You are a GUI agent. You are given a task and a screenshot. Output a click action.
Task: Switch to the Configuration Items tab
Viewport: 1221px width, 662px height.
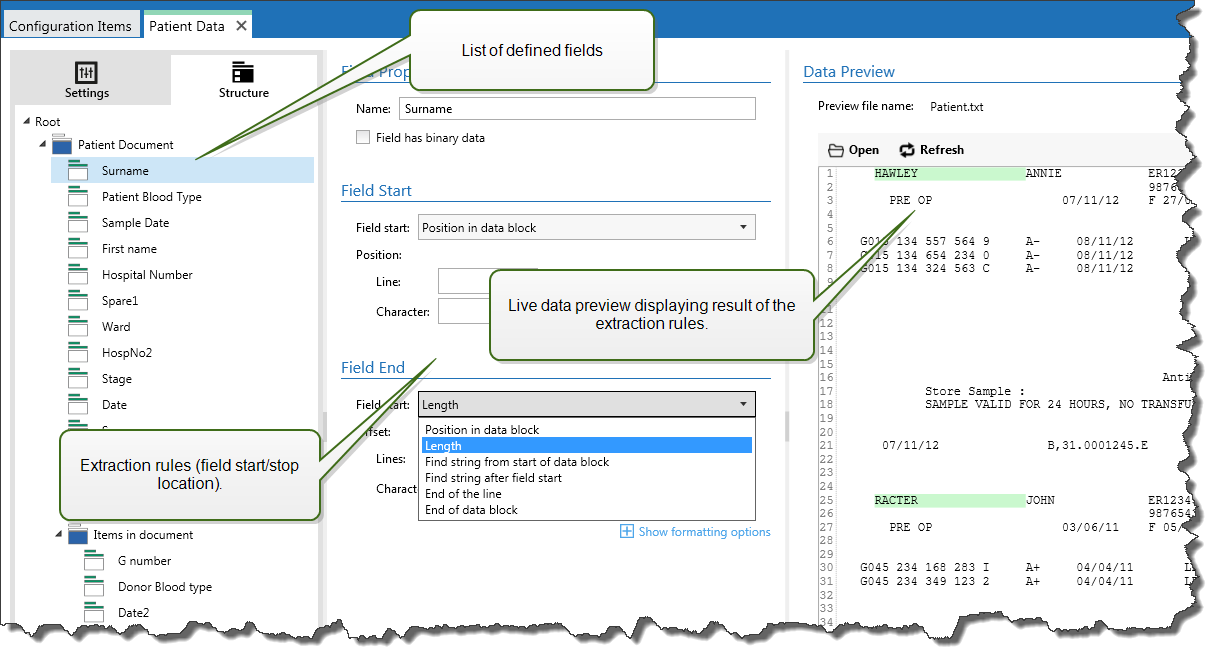point(70,26)
